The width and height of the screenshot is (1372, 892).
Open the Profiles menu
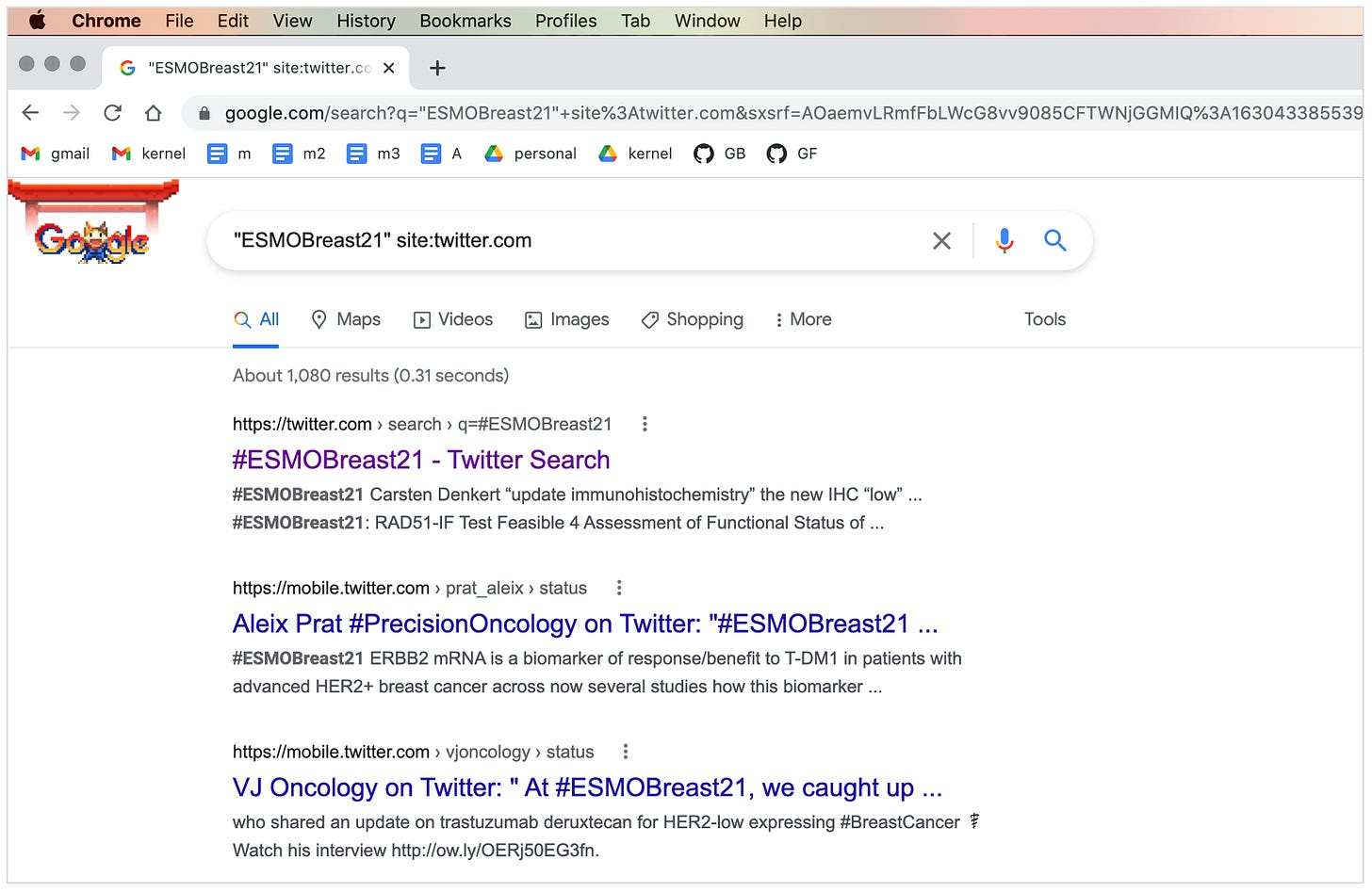565,21
